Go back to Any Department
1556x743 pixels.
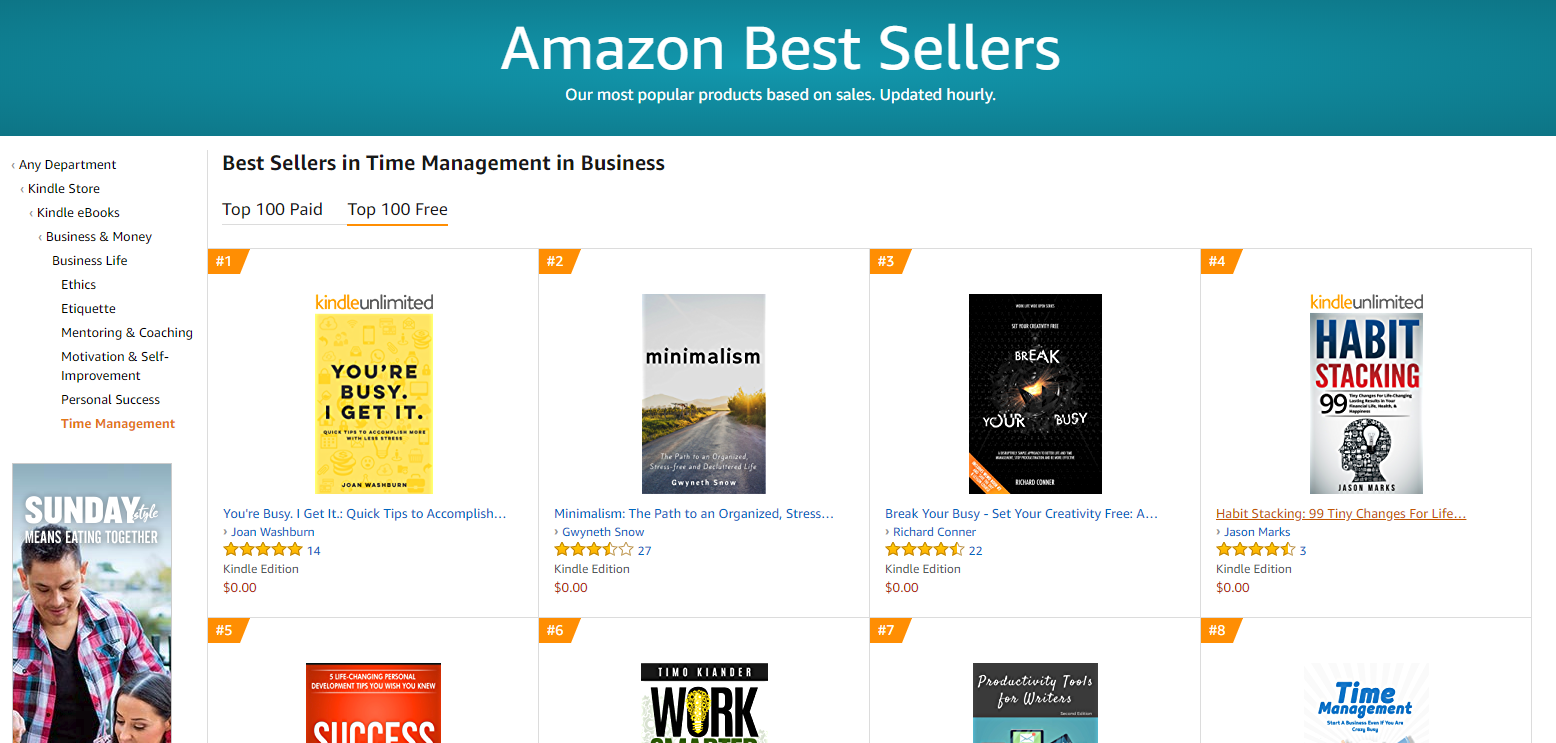[x=67, y=165]
